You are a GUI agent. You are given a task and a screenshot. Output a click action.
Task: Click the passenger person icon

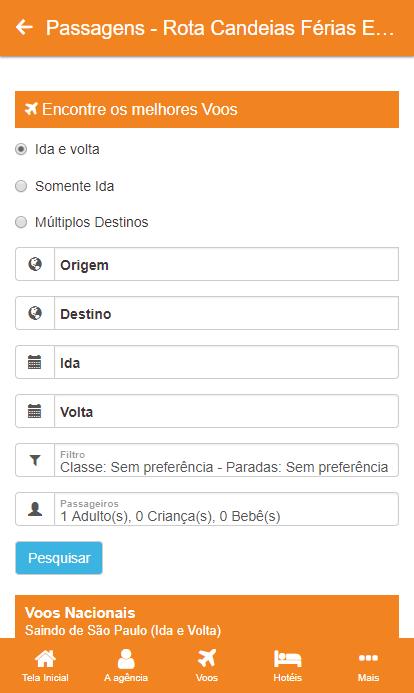35,509
